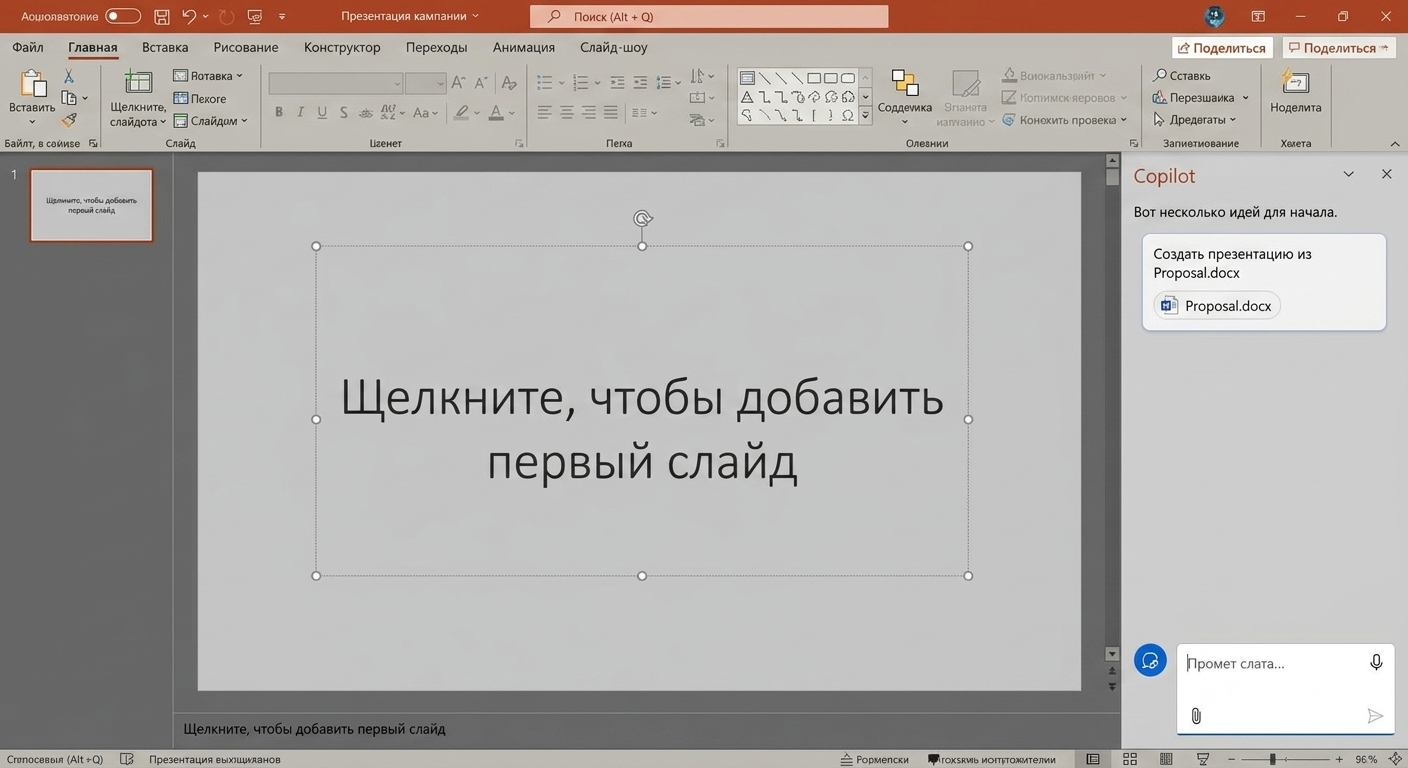Click the decrease font size icon
The height and width of the screenshot is (768, 1408).
click(x=481, y=83)
